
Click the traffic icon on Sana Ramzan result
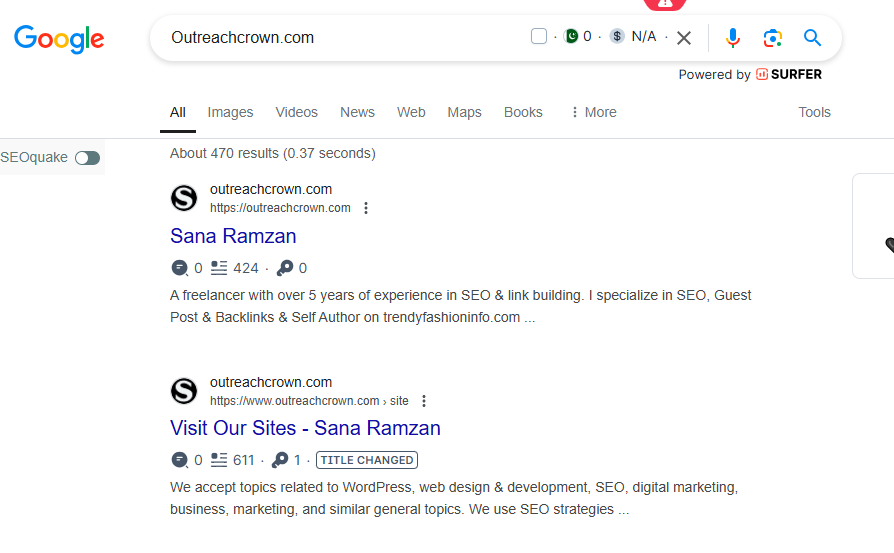click(180, 268)
